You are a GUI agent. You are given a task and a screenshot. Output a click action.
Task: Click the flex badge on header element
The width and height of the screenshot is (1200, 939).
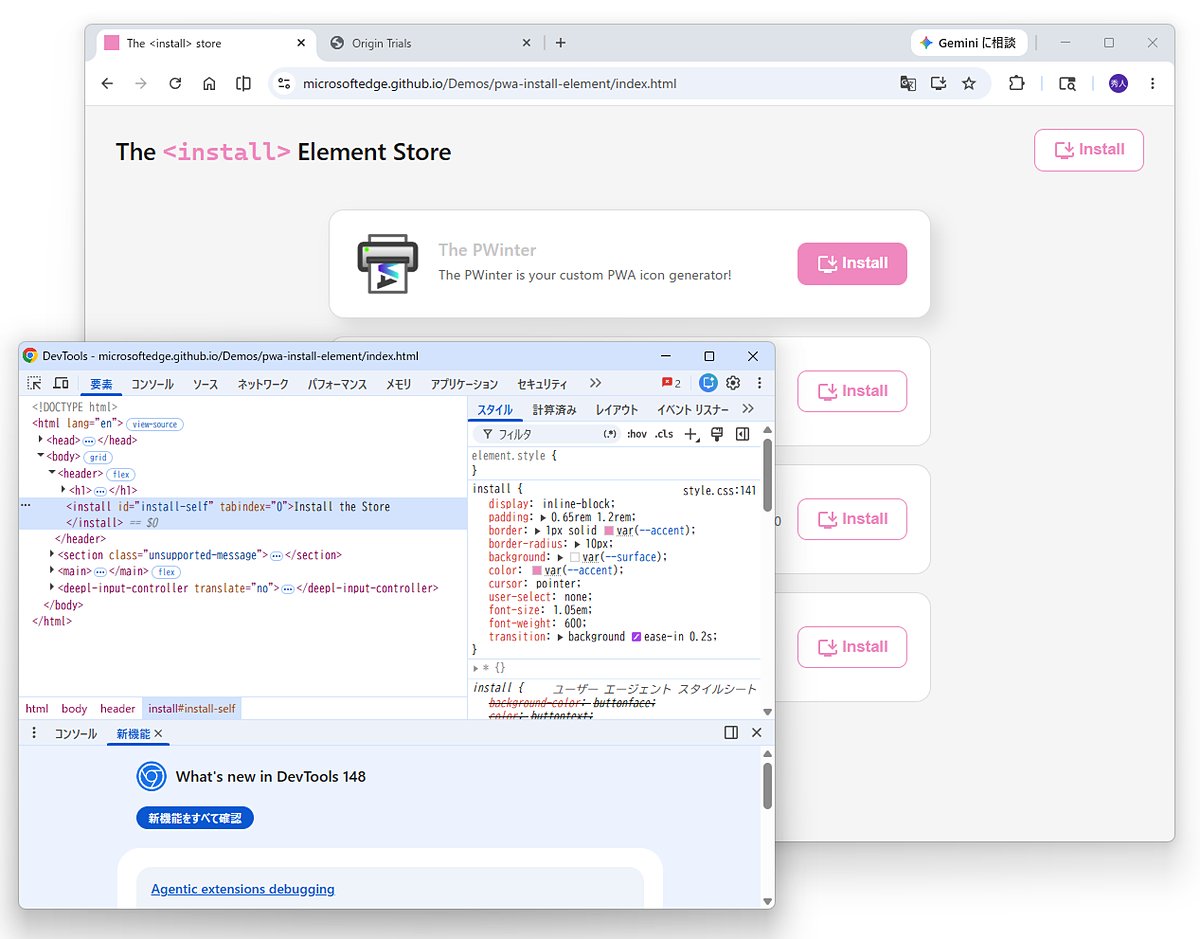(x=121, y=474)
